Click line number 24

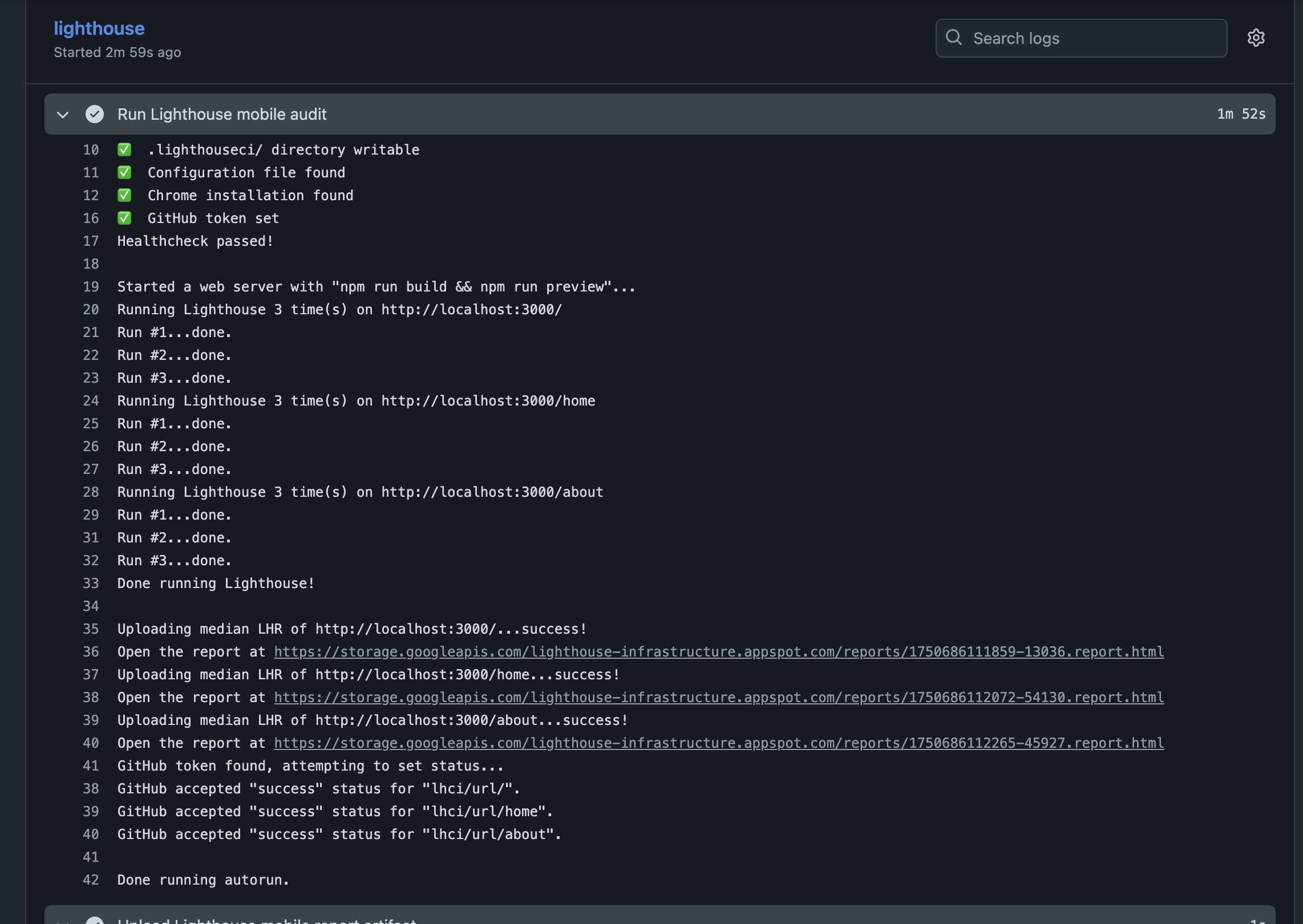pos(91,400)
